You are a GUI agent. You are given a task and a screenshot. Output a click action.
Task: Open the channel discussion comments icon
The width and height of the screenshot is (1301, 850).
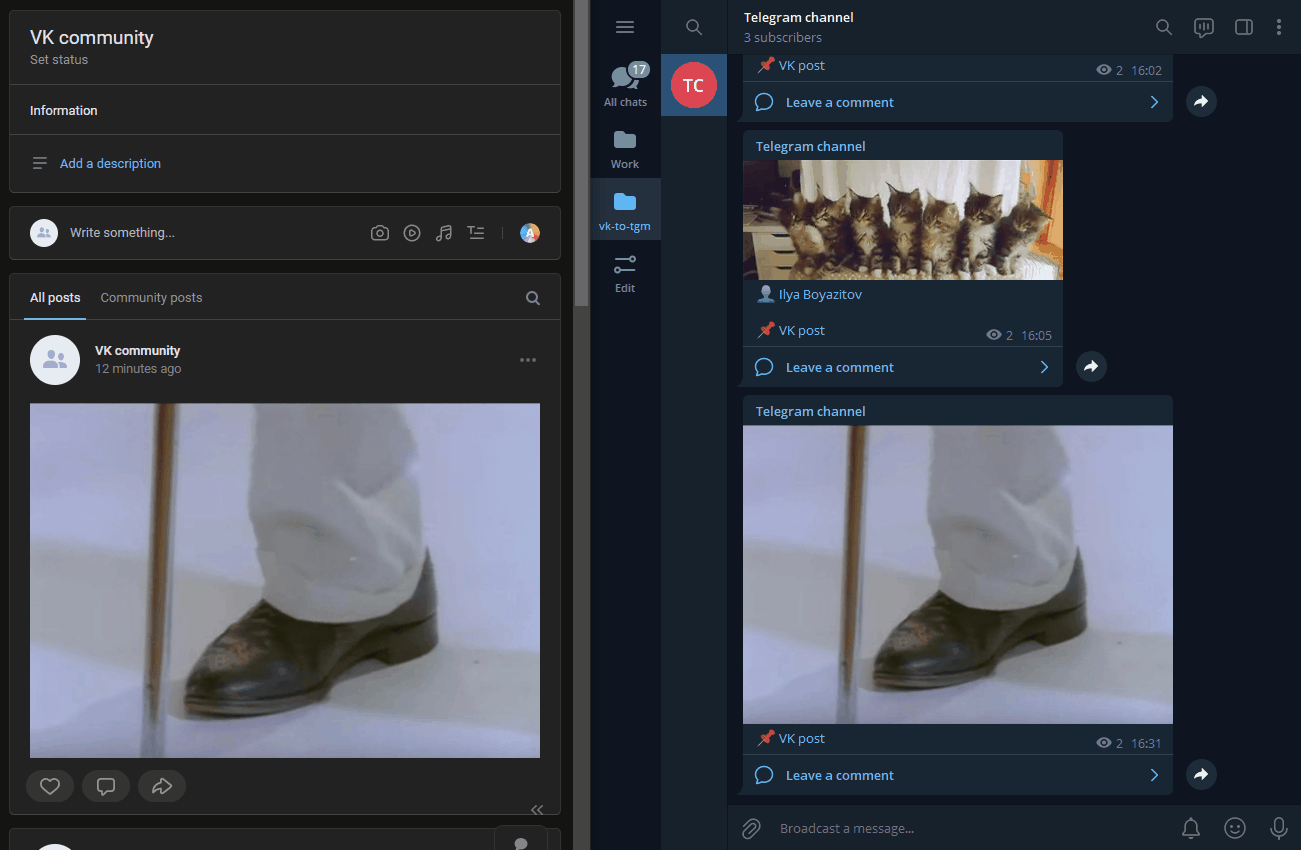coord(1204,27)
